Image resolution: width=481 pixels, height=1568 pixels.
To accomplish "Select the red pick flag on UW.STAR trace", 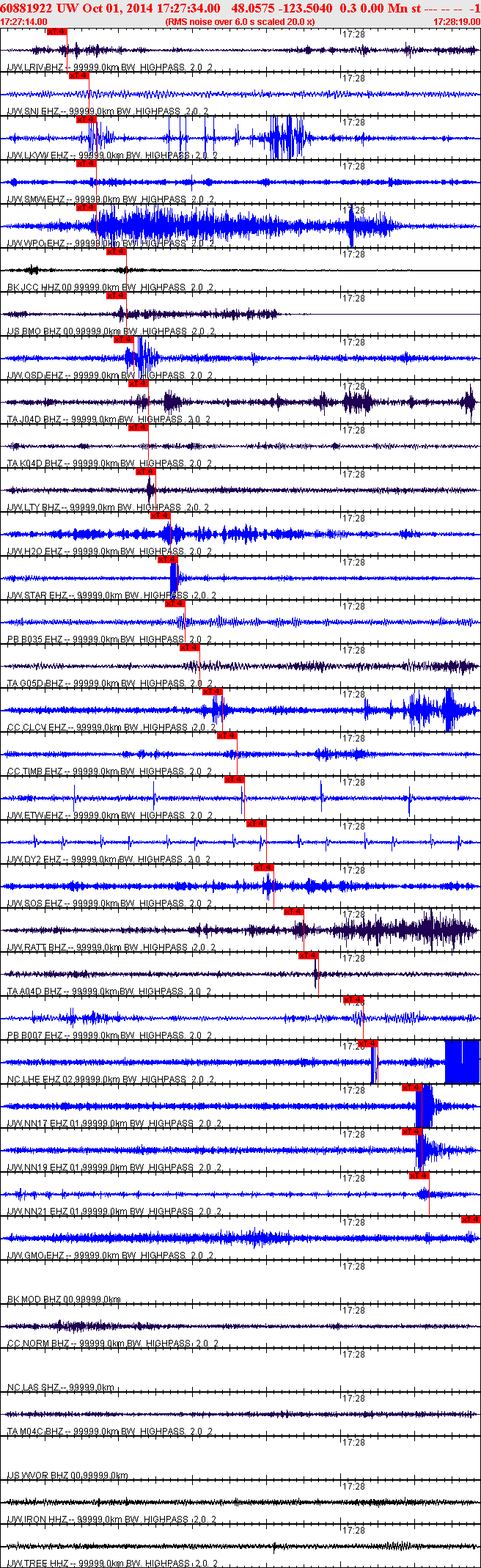I will 167,560.
